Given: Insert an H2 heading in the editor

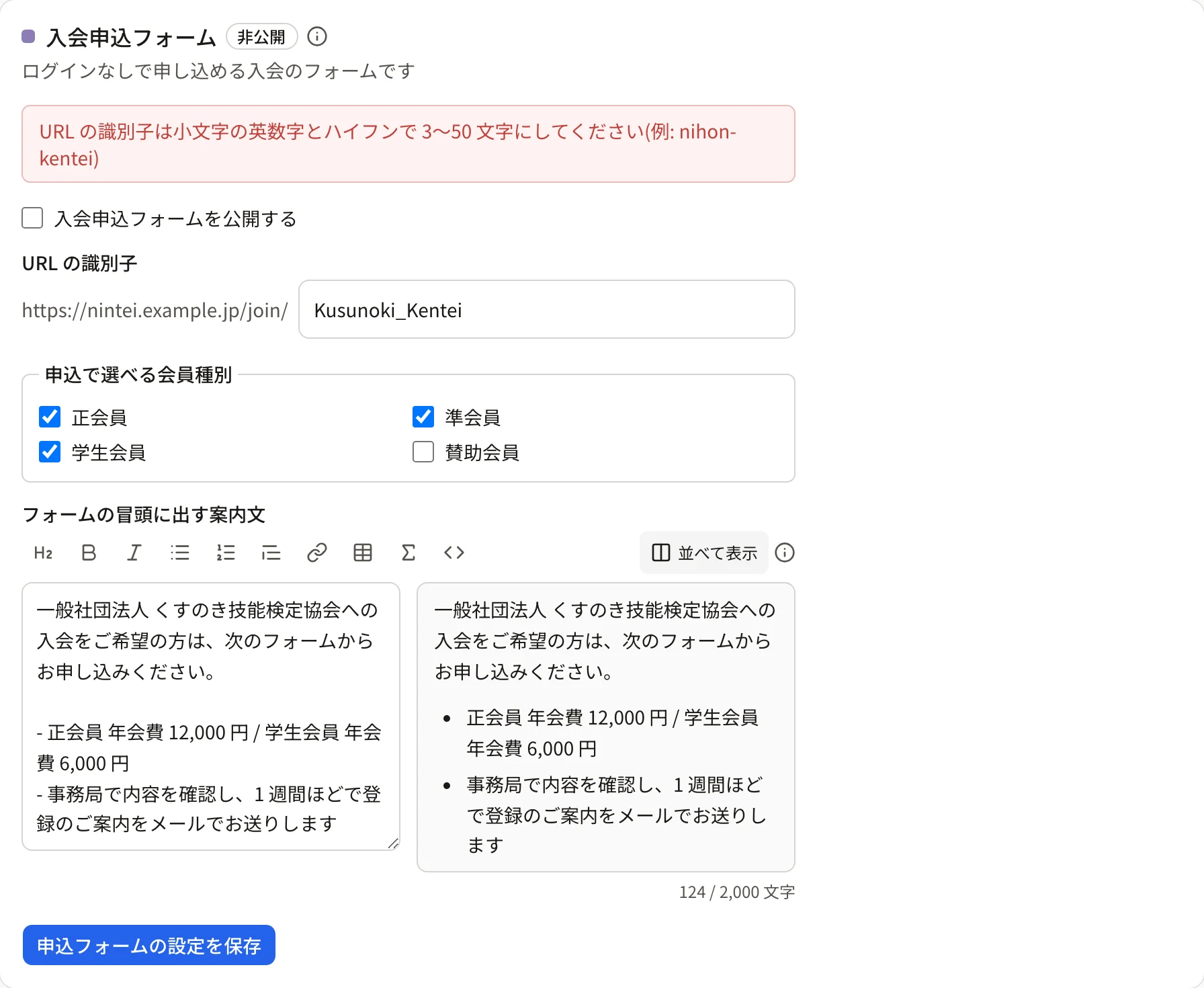Looking at the screenshot, I should (43, 552).
